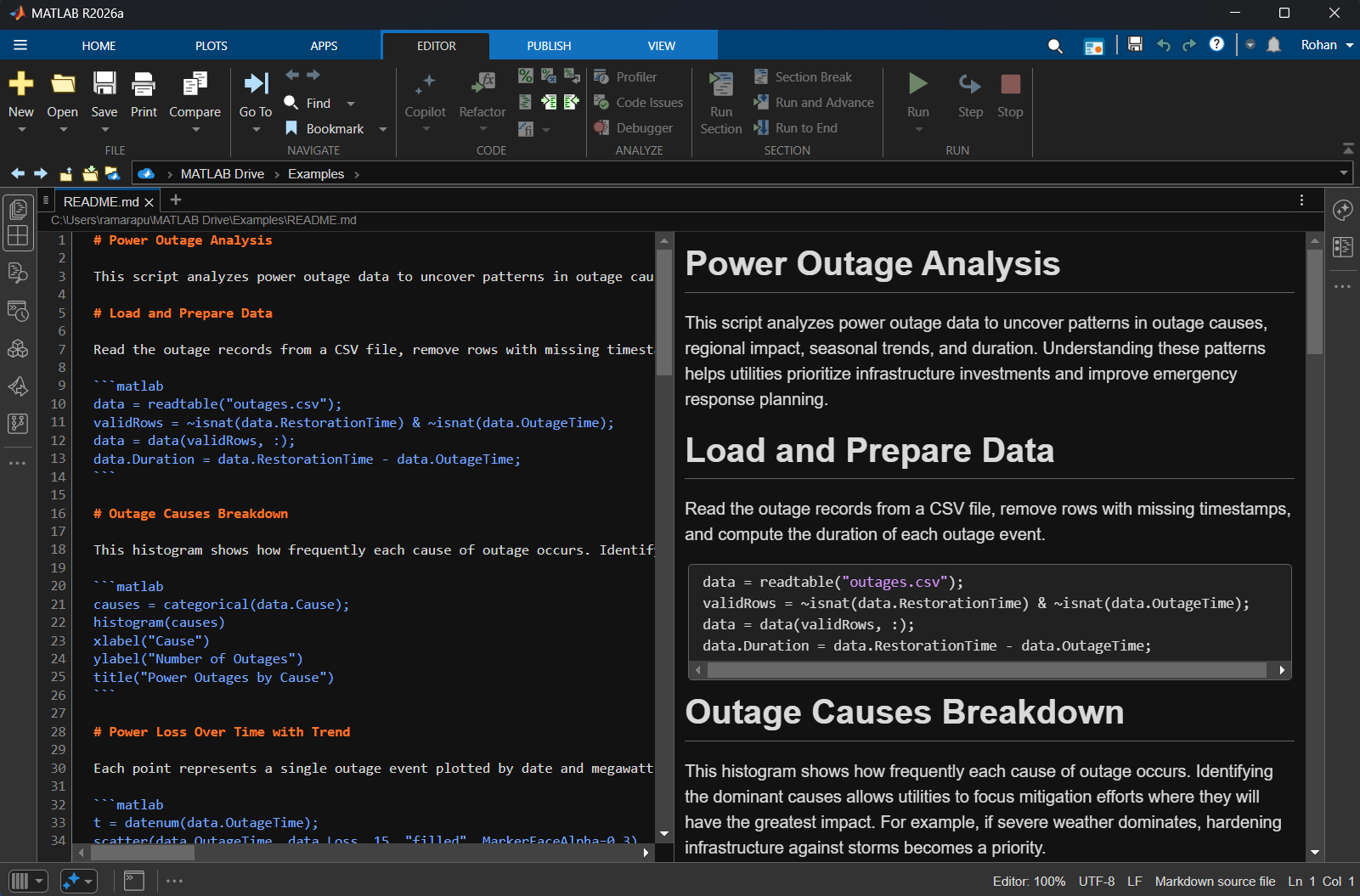Switch to the PUBLISH ribbon tab

548,45
